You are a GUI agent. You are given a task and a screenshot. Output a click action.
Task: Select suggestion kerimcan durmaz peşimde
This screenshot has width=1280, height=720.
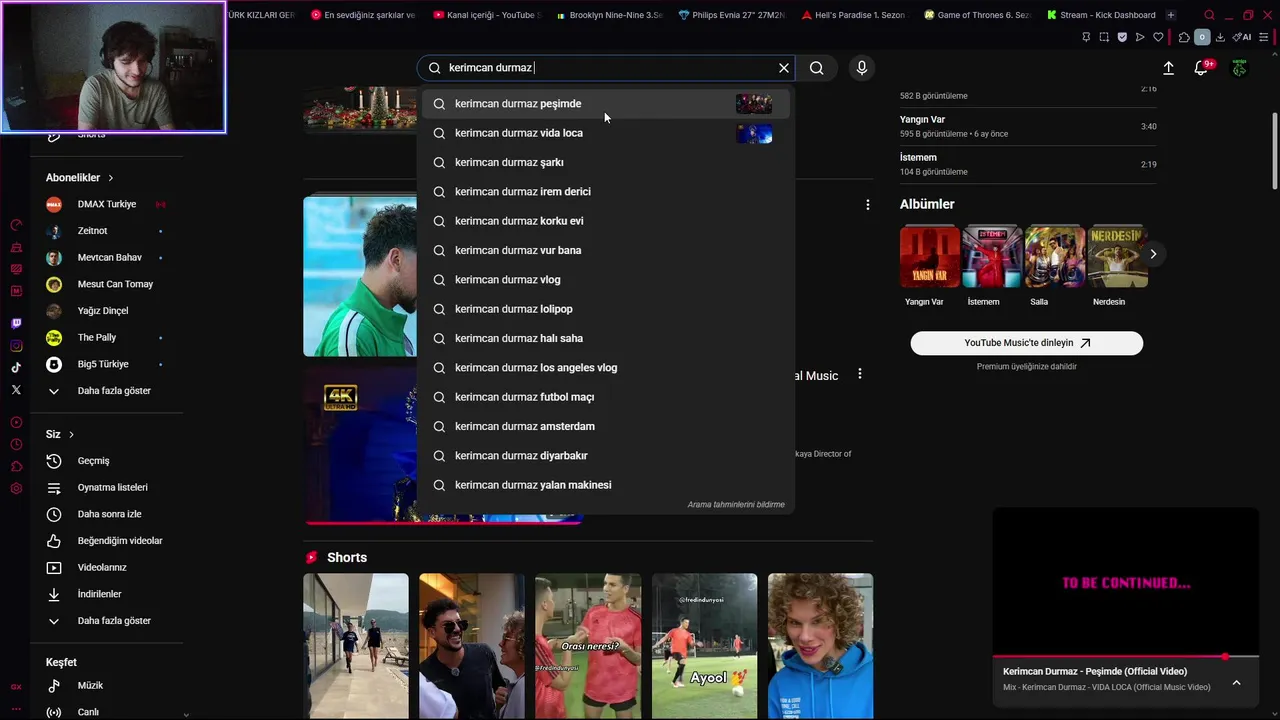tap(605, 104)
